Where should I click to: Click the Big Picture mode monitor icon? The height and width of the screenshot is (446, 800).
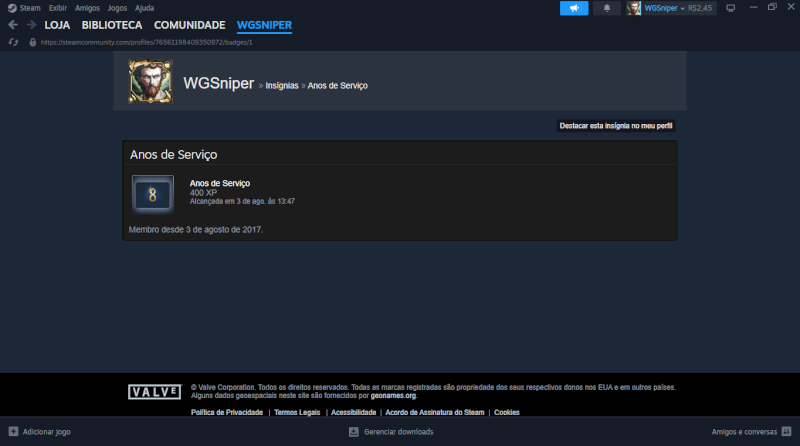click(x=730, y=8)
